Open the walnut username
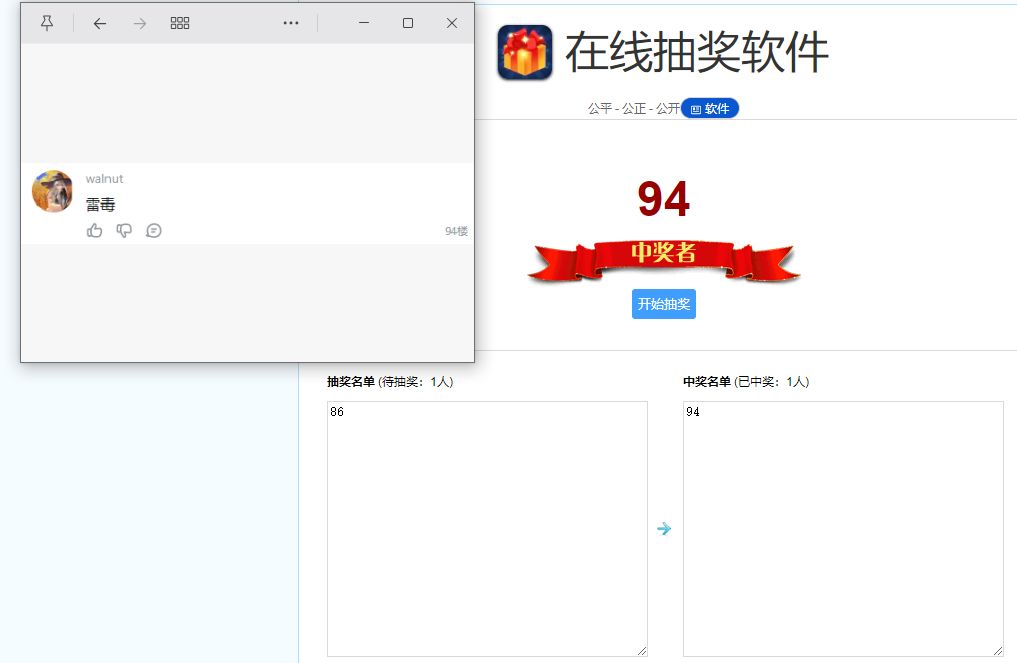The width and height of the screenshot is (1017, 663). tap(104, 178)
